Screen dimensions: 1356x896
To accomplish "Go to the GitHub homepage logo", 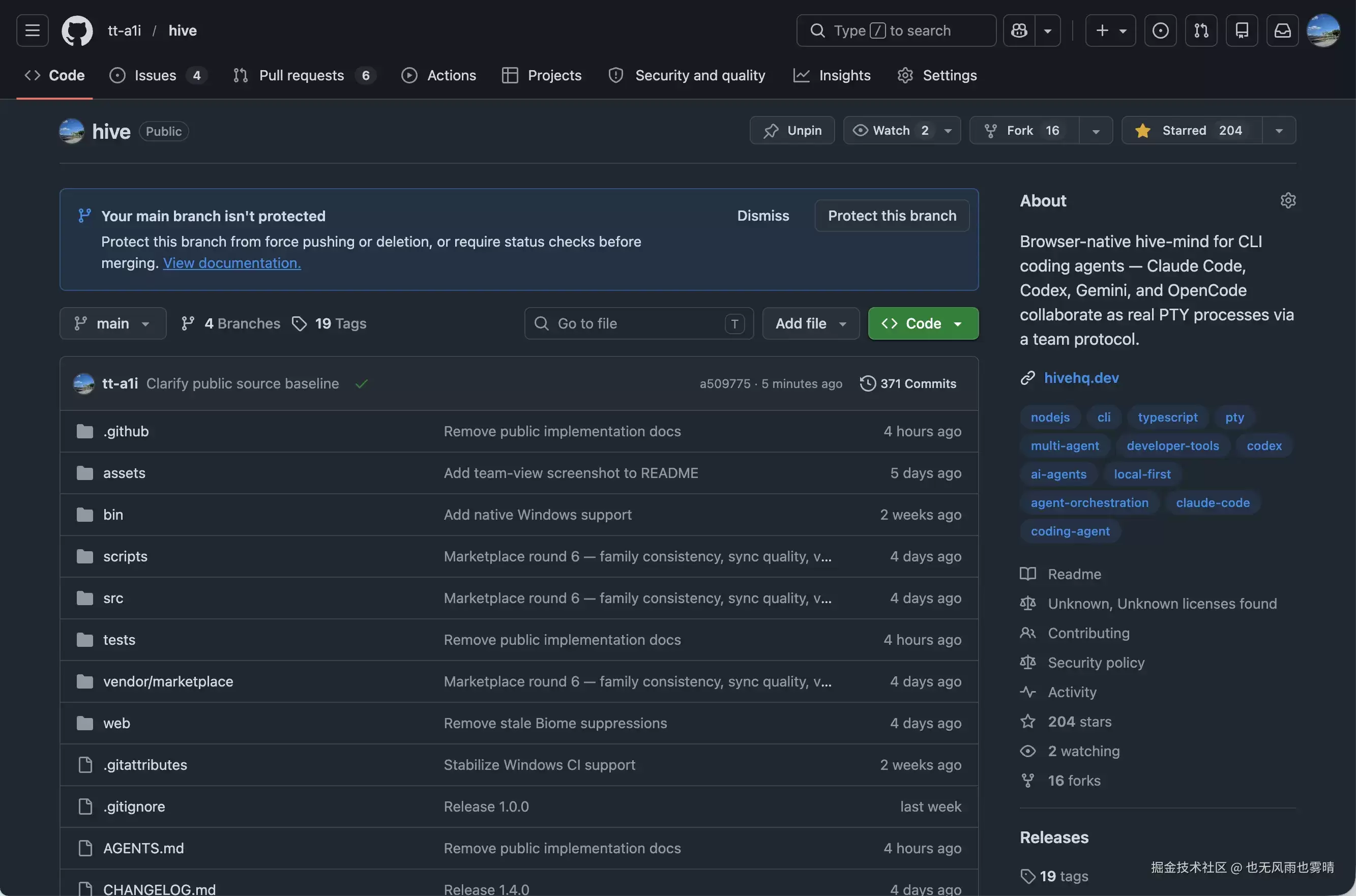I will (77, 31).
